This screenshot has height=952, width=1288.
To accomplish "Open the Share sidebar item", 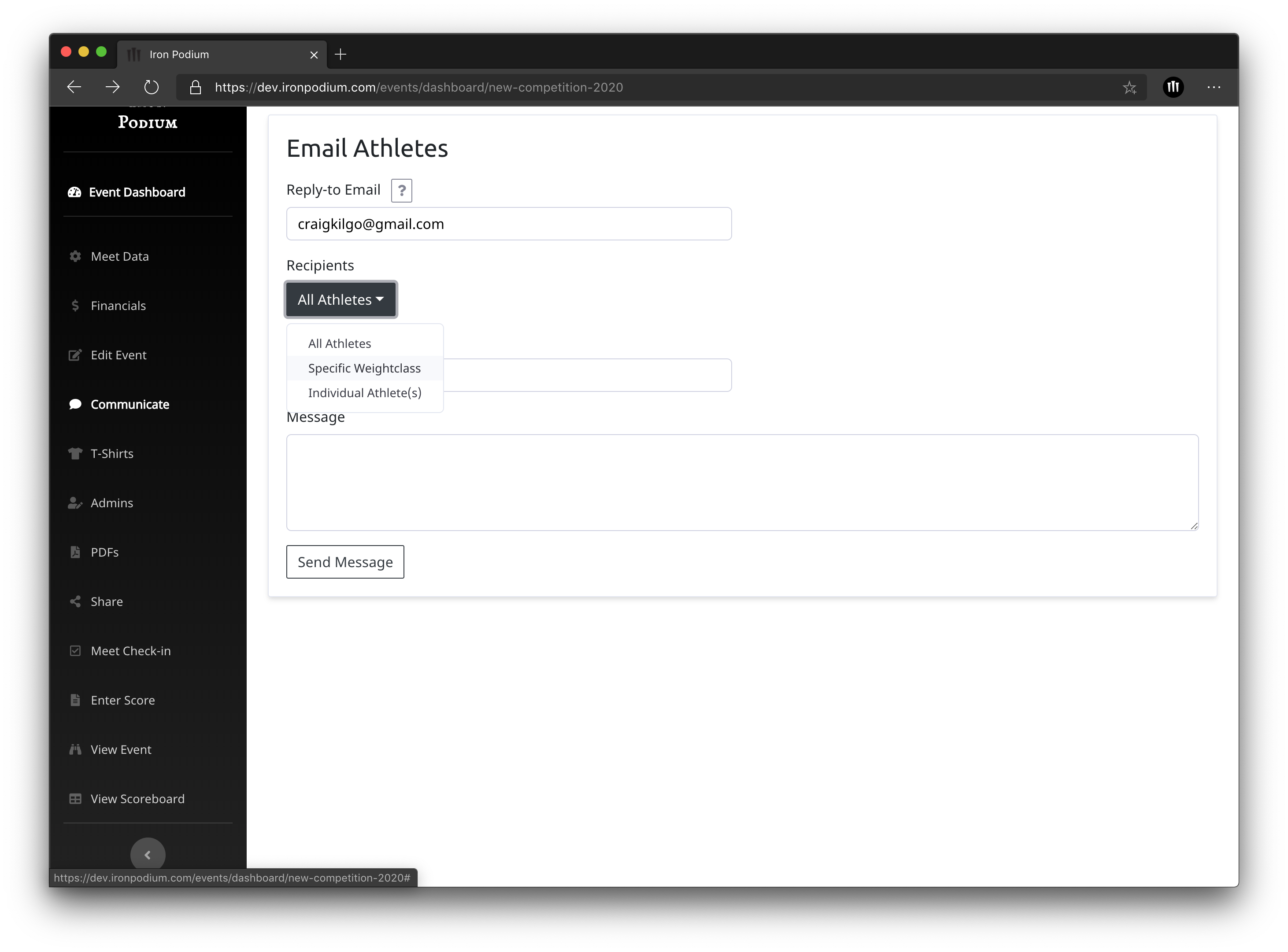I will point(107,601).
